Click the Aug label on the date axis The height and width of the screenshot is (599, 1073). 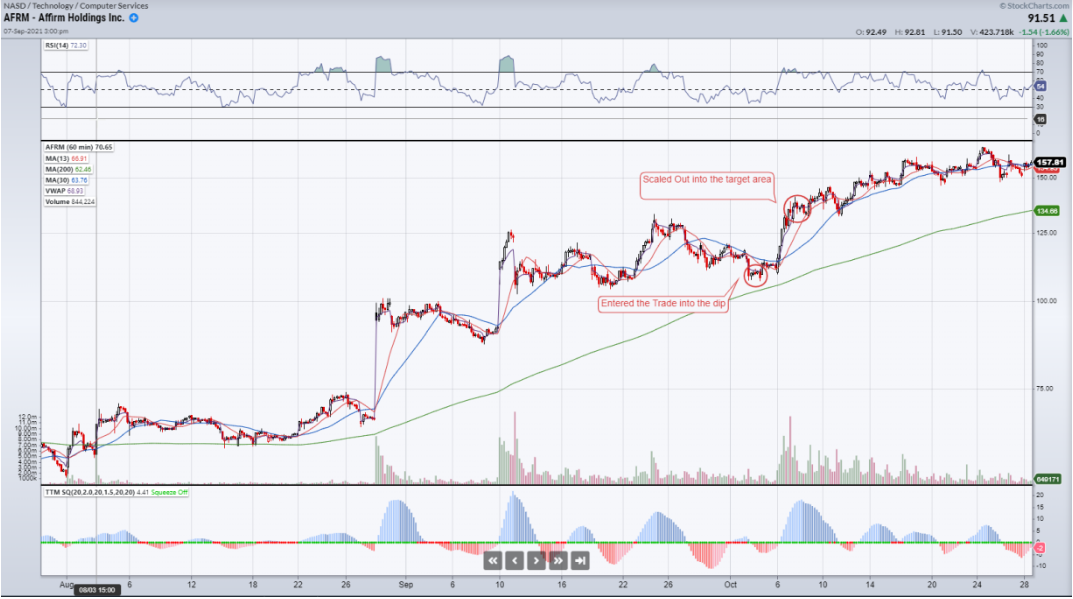coord(66,585)
